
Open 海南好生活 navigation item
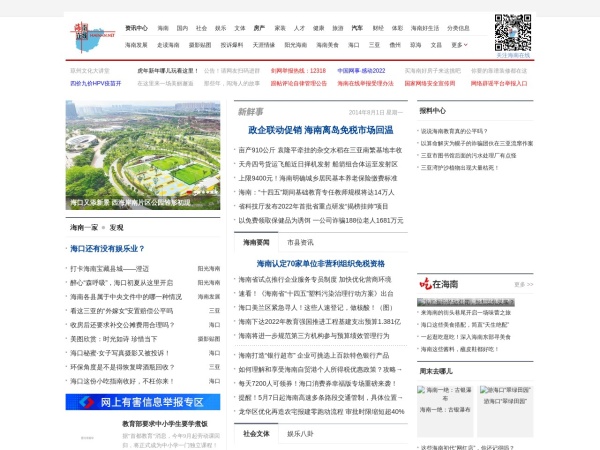pos(425,28)
